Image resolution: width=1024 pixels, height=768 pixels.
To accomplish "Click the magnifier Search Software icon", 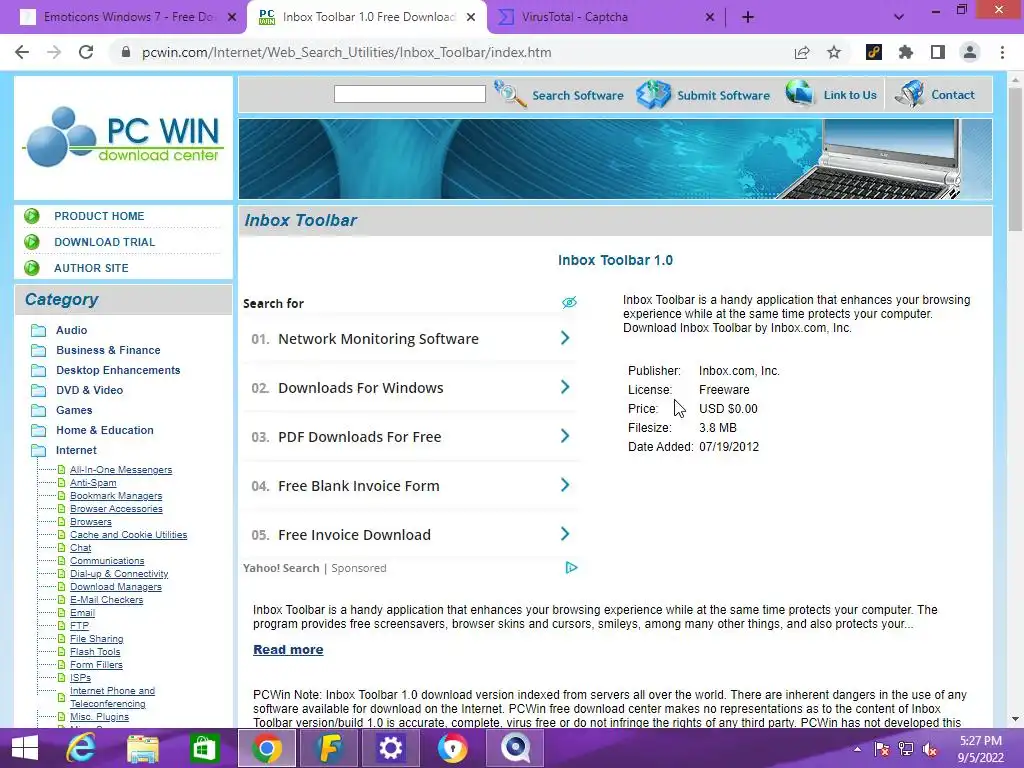I will tap(509, 94).
